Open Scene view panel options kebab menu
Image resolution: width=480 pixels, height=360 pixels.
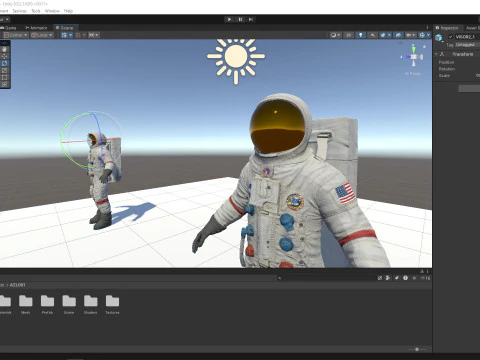428,28
